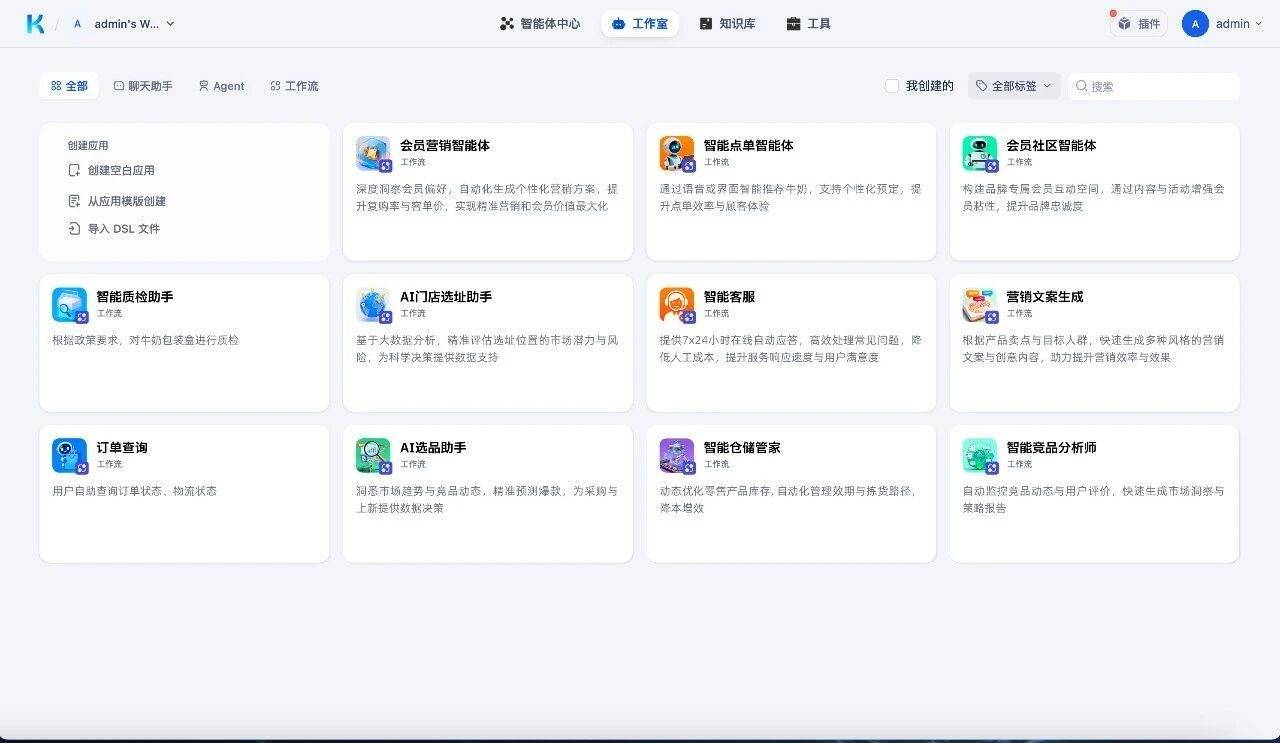Click the 智能质检助手 app icon

69,304
